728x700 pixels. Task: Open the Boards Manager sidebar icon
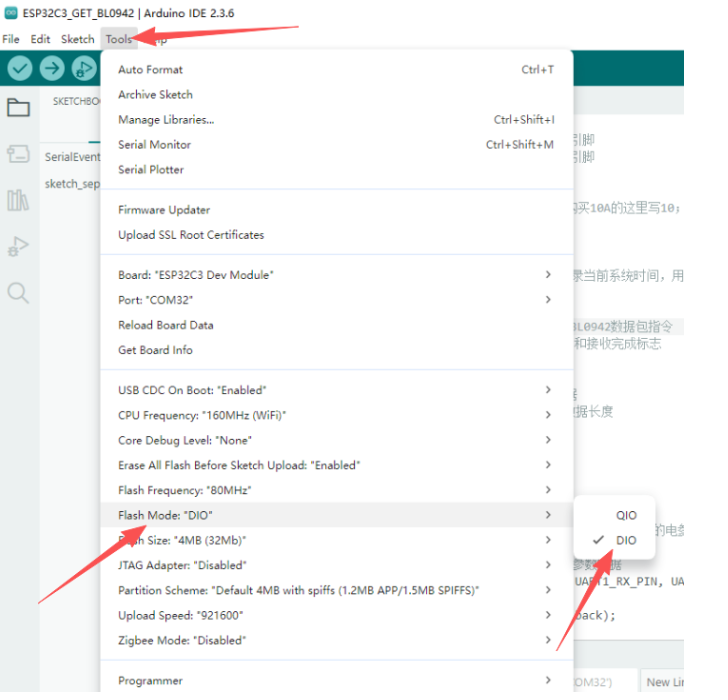coord(18,154)
